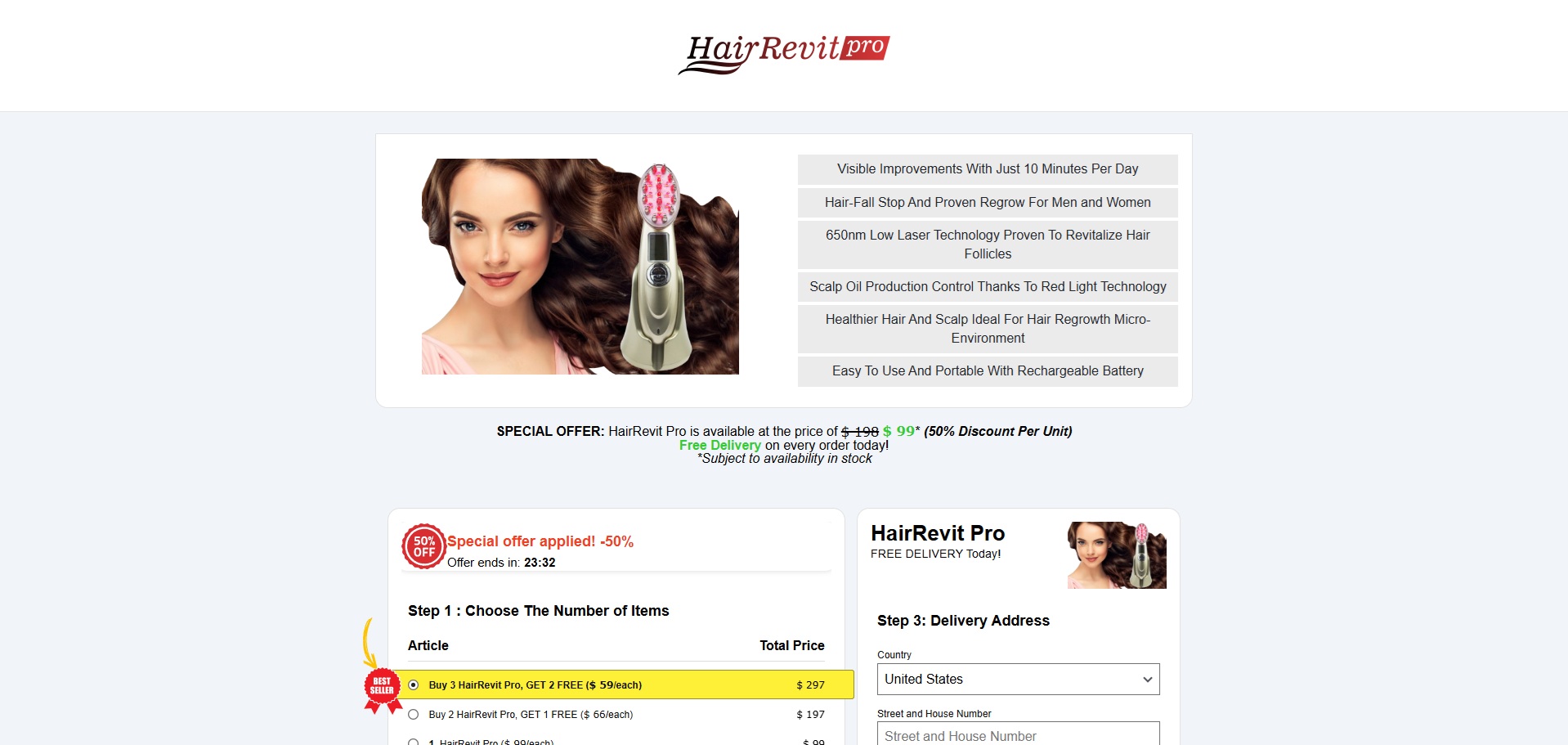Click the 10 Minutes Per Day feature
Image resolution: width=1568 pixels, height=745 pixels.
tap(987, 169)
